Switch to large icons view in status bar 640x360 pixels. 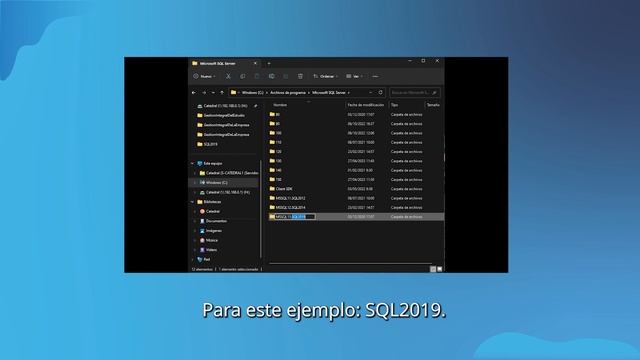440,269
